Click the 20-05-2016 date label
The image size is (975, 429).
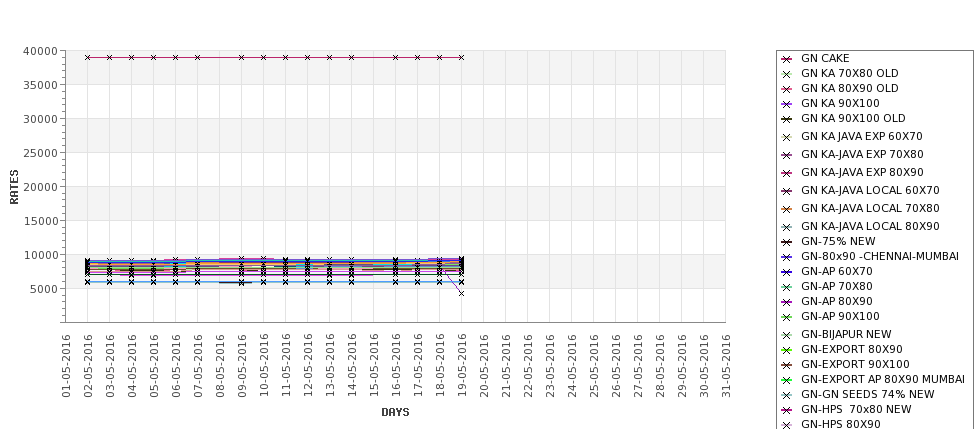tap(484, 366)
